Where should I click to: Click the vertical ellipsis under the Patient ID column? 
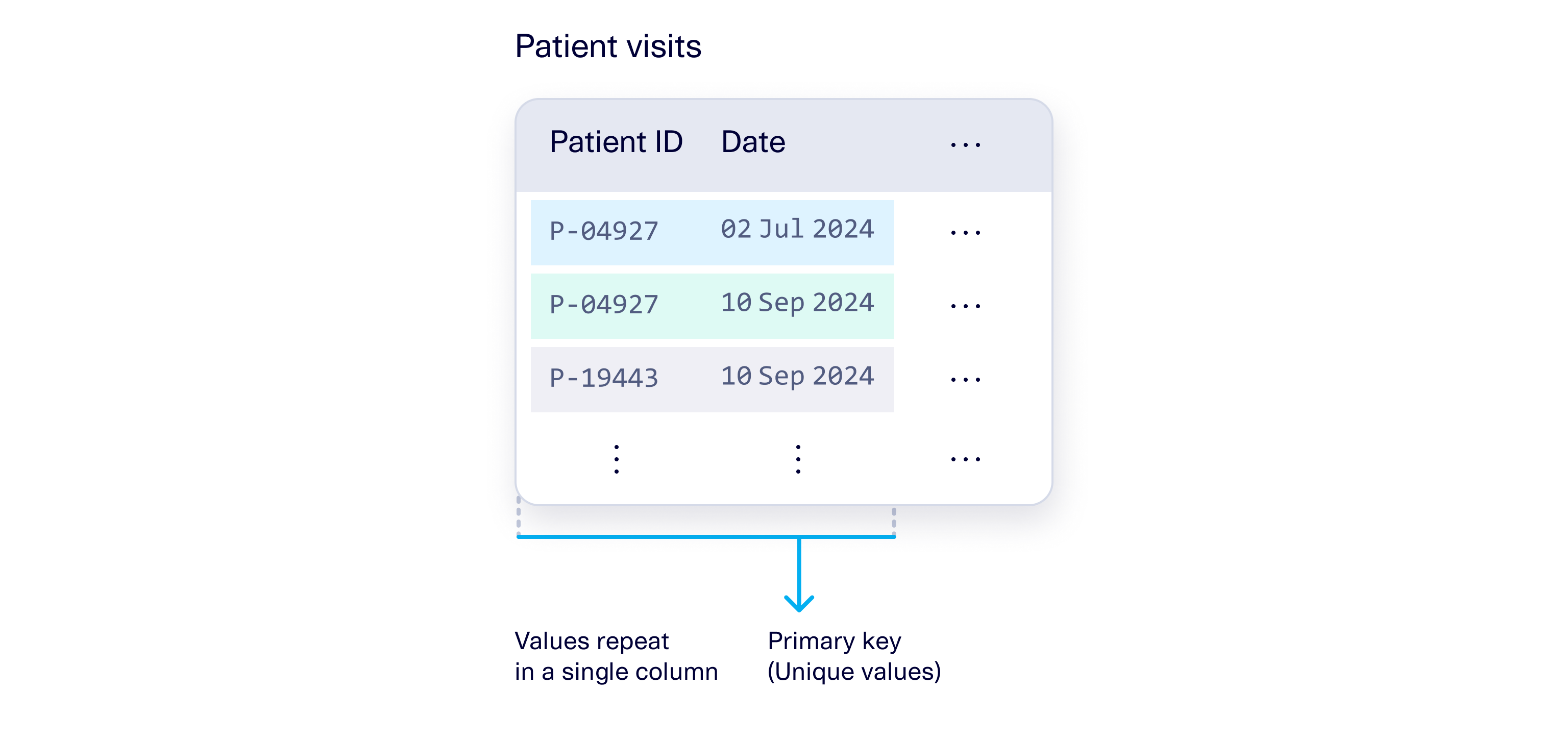click(x=616, y=459)
